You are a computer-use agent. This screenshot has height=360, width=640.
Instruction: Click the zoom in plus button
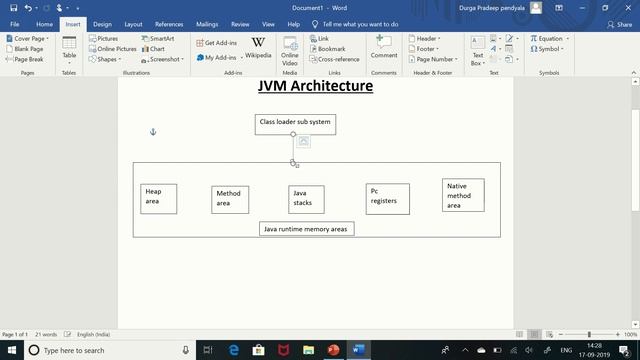tap(618, 334)
